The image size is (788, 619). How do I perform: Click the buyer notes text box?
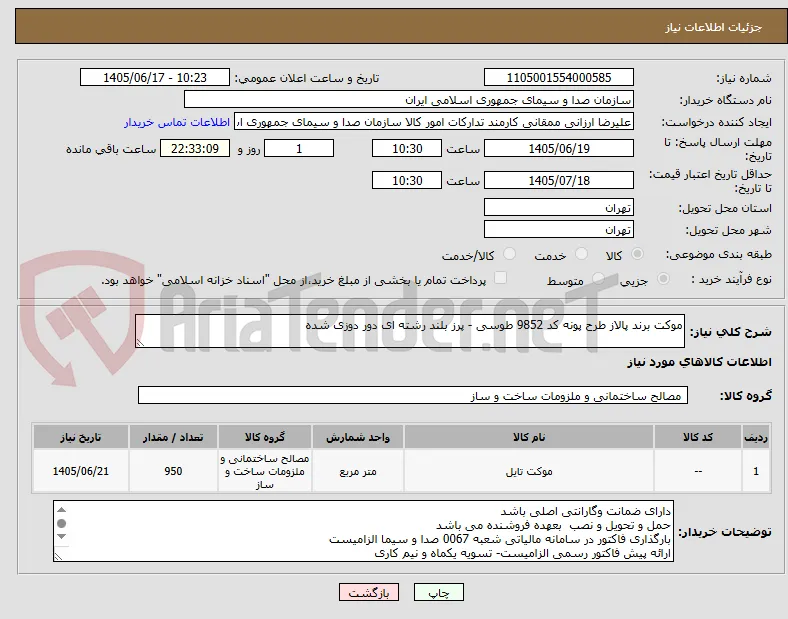coord(363,531)
